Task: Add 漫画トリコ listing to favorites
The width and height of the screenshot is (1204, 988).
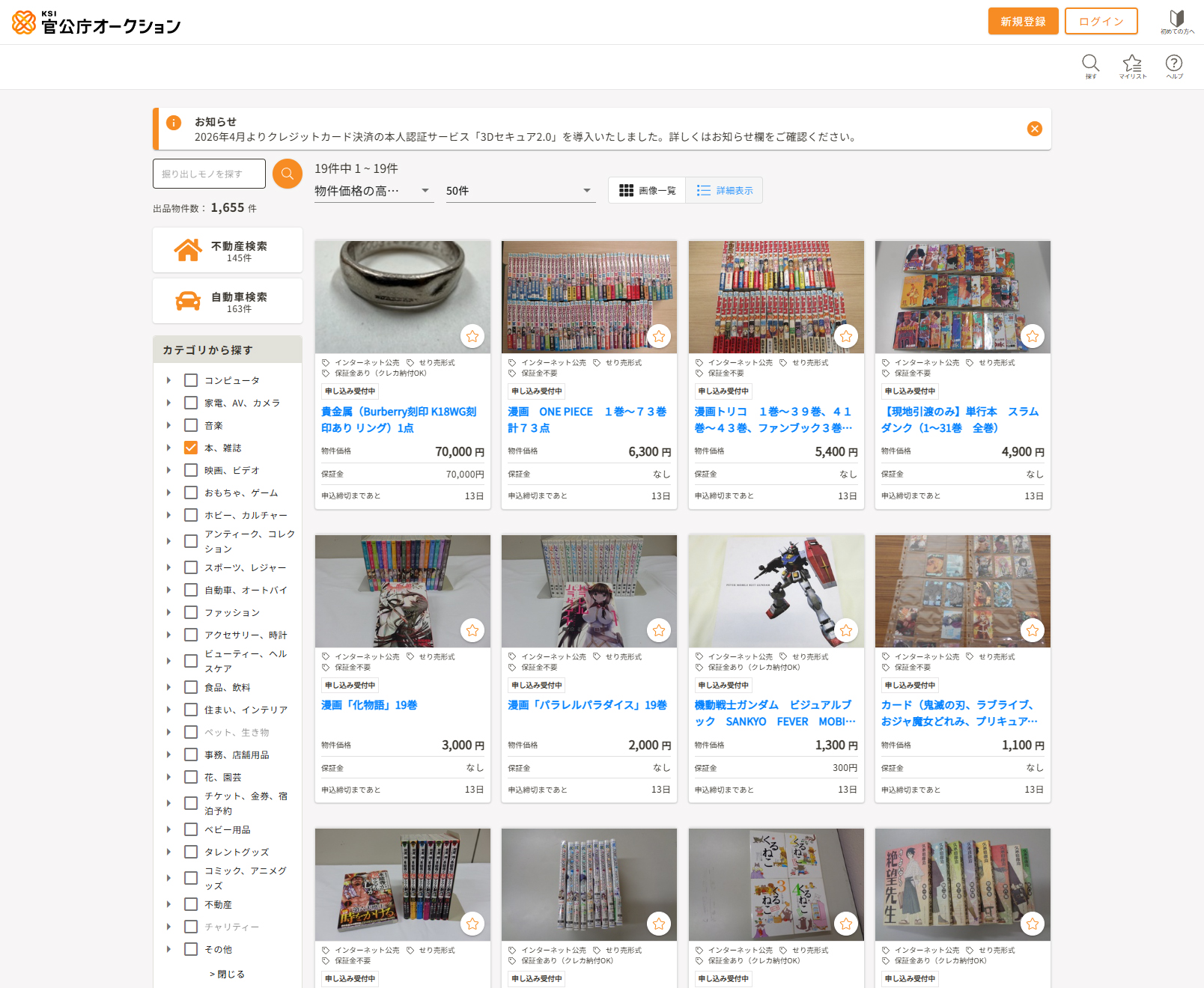Action: point(846,336)
